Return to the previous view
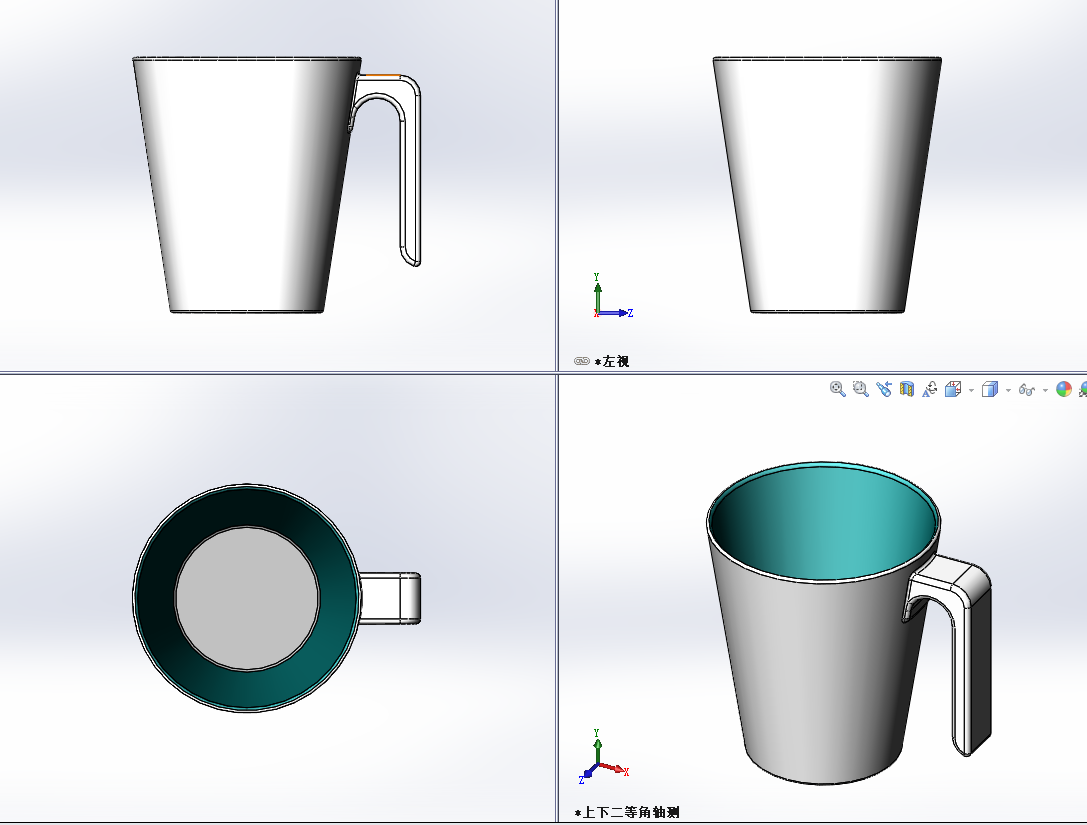The width and height of the screenshot is (1087, 825). pos(883,389)
